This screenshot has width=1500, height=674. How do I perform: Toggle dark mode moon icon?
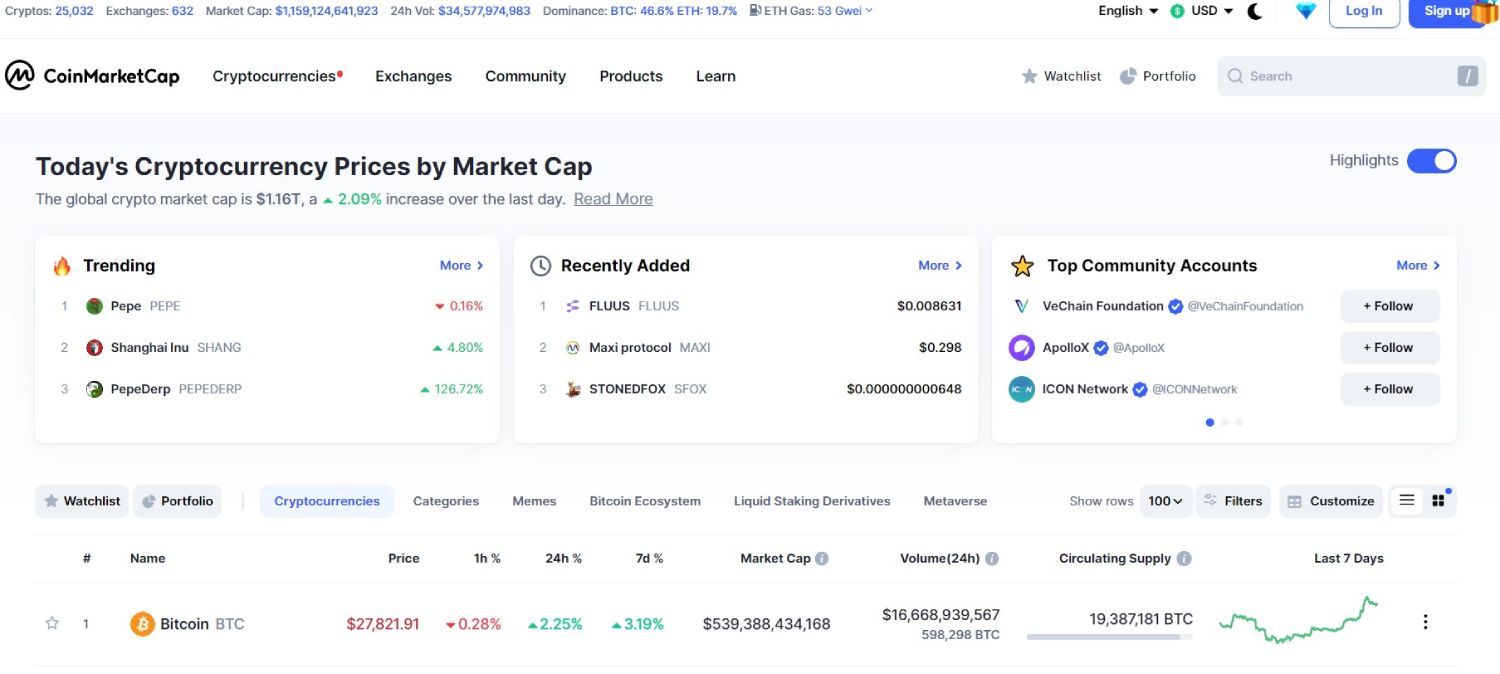pos(1256,11)
